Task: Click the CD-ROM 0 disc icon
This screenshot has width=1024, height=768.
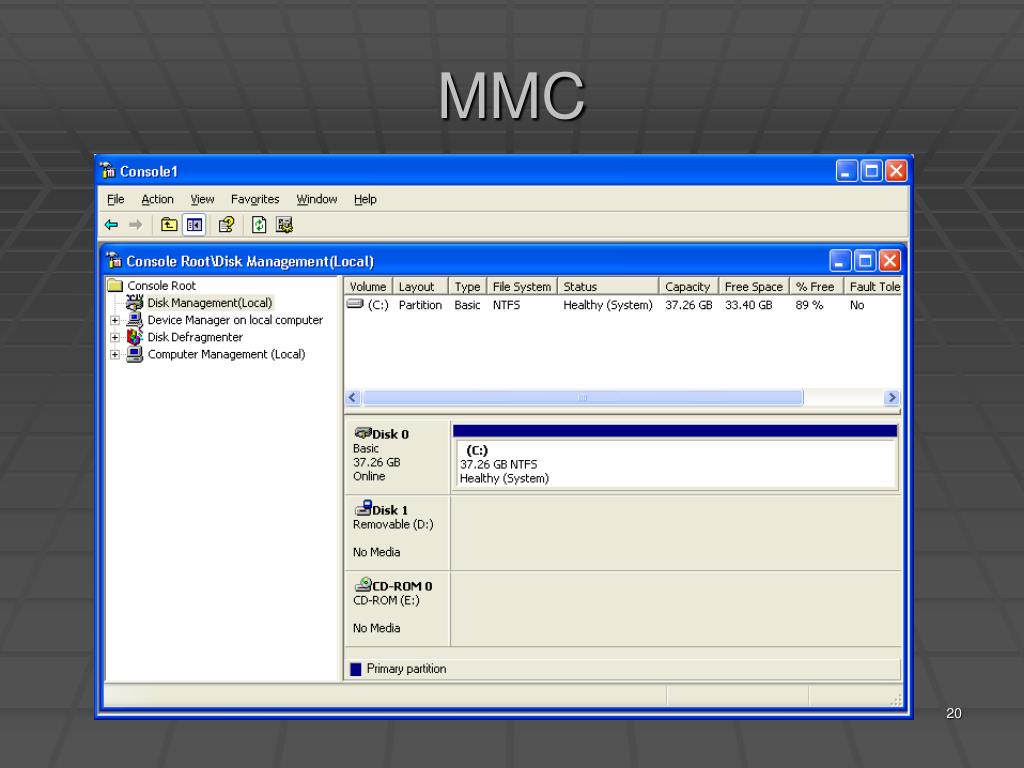Action: (363, 584)
